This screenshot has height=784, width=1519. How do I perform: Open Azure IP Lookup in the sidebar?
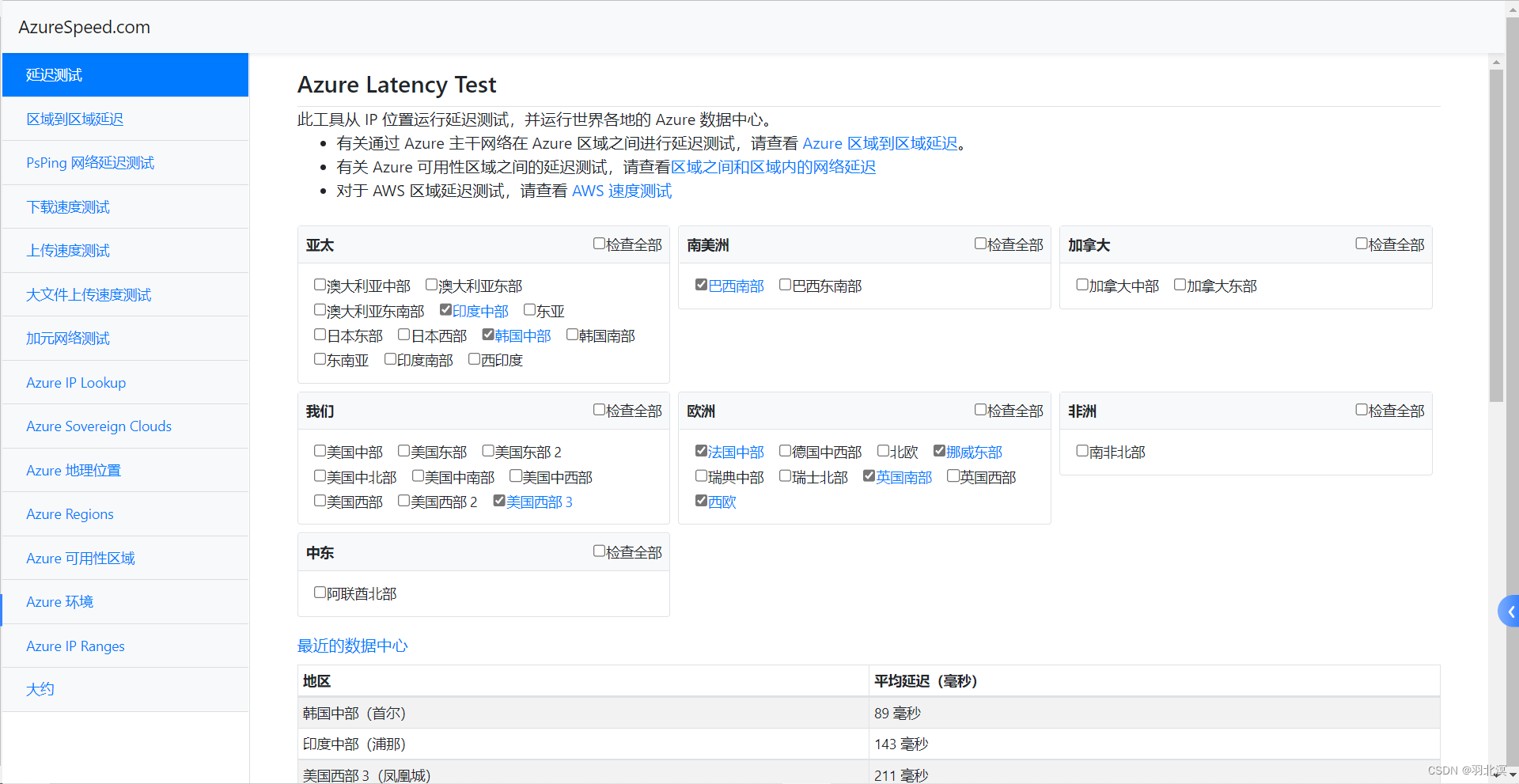[126, 382]
